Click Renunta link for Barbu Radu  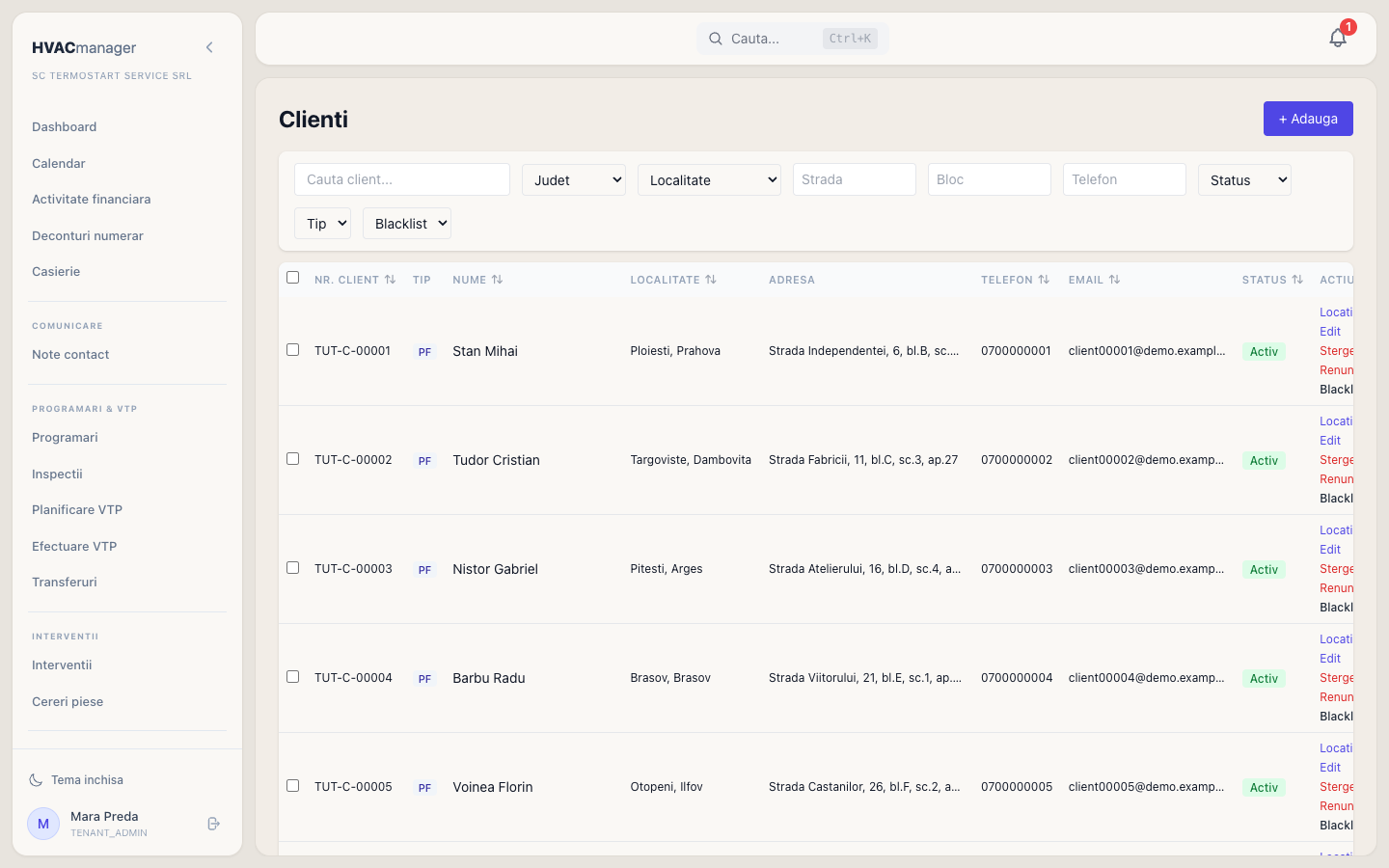[x=1336, y=697]
